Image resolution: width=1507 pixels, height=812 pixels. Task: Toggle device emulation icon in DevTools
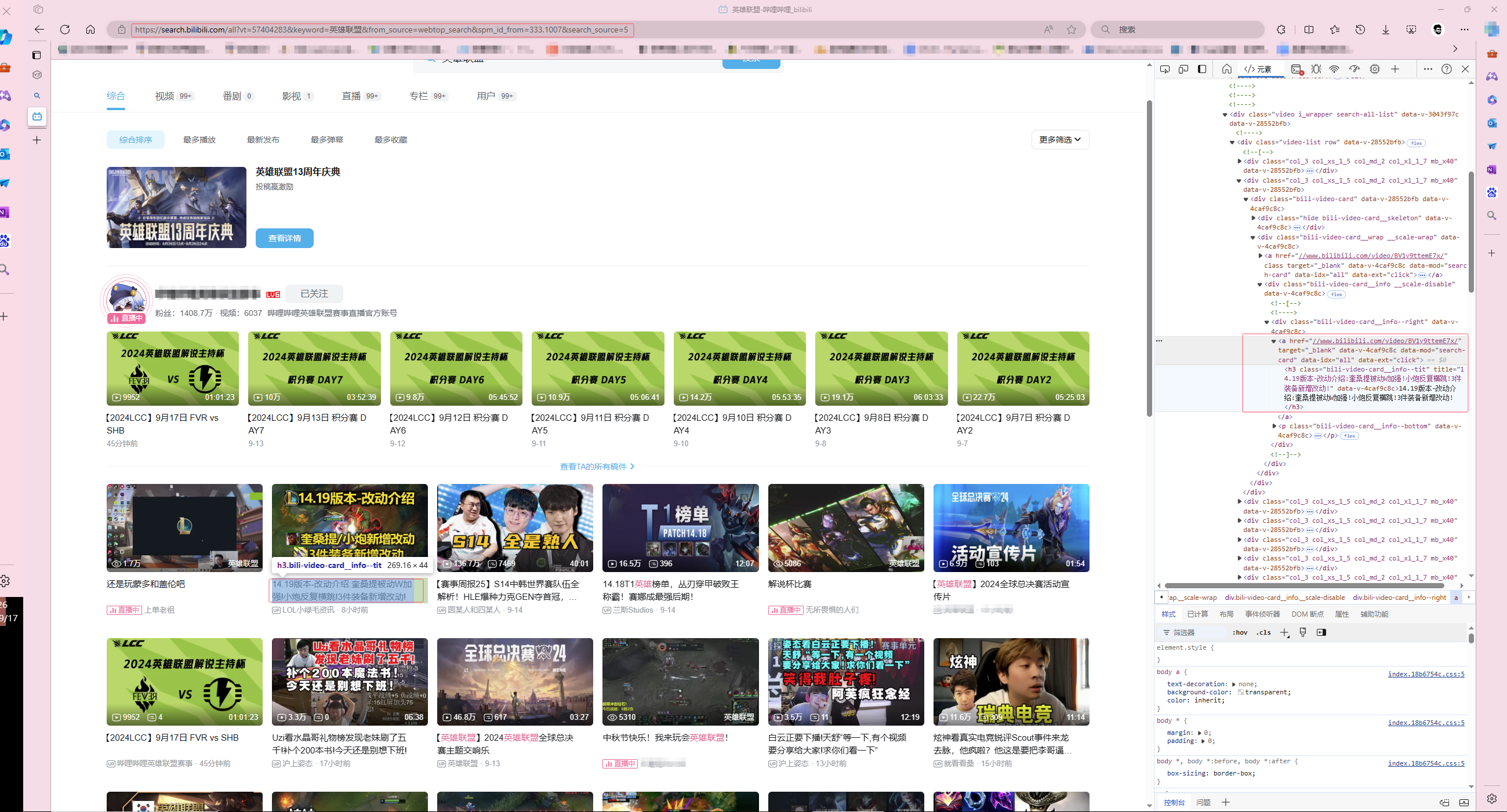coord(1183,69)
